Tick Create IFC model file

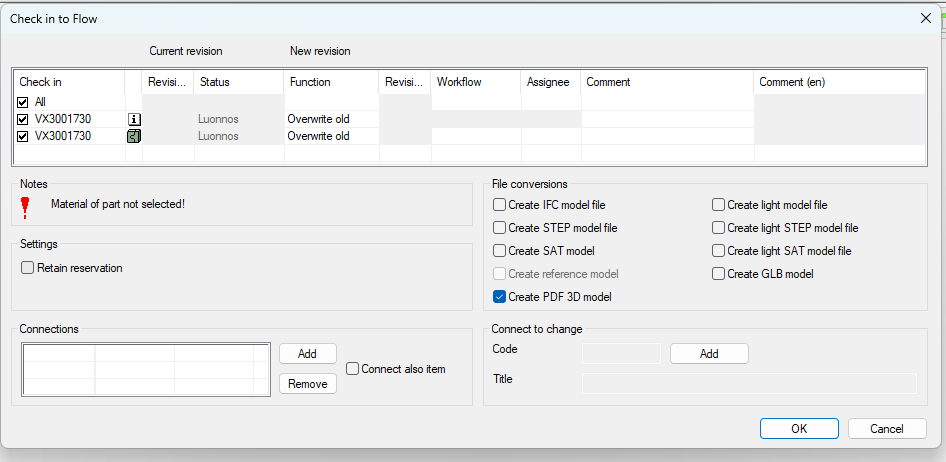(x=500, y=205)
